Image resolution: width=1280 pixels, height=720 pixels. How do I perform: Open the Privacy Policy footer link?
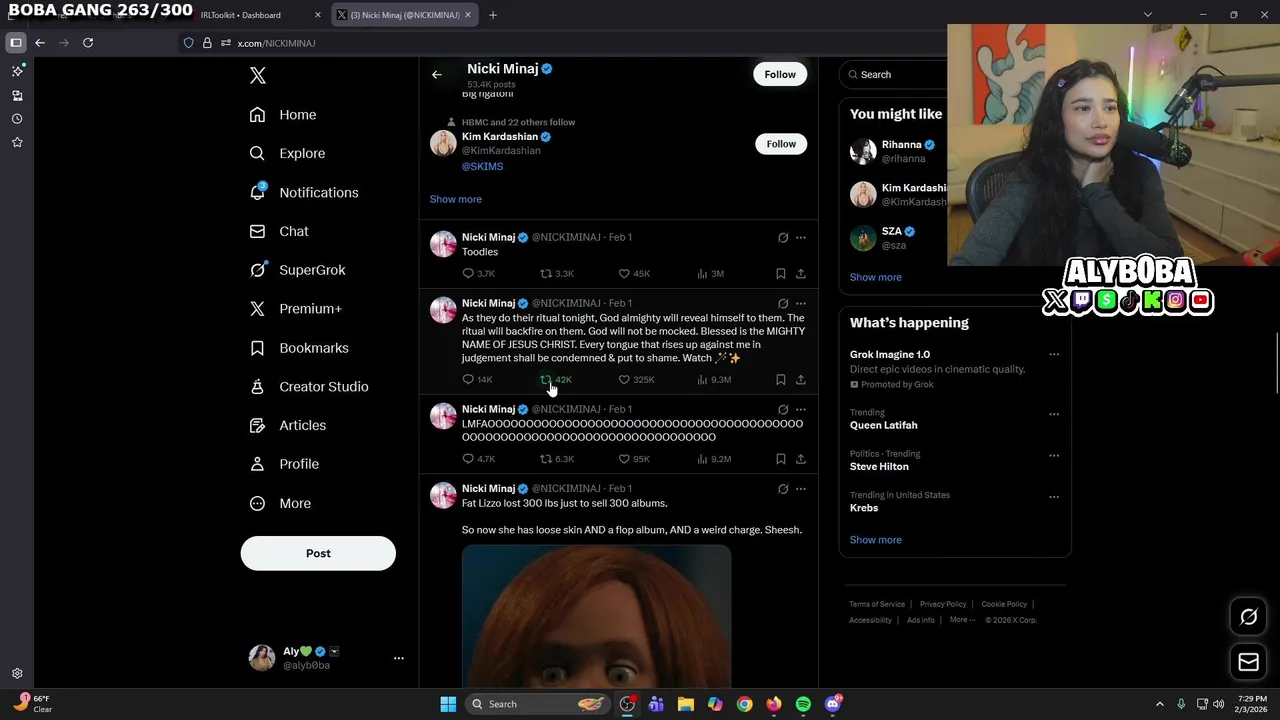[943, 604]
